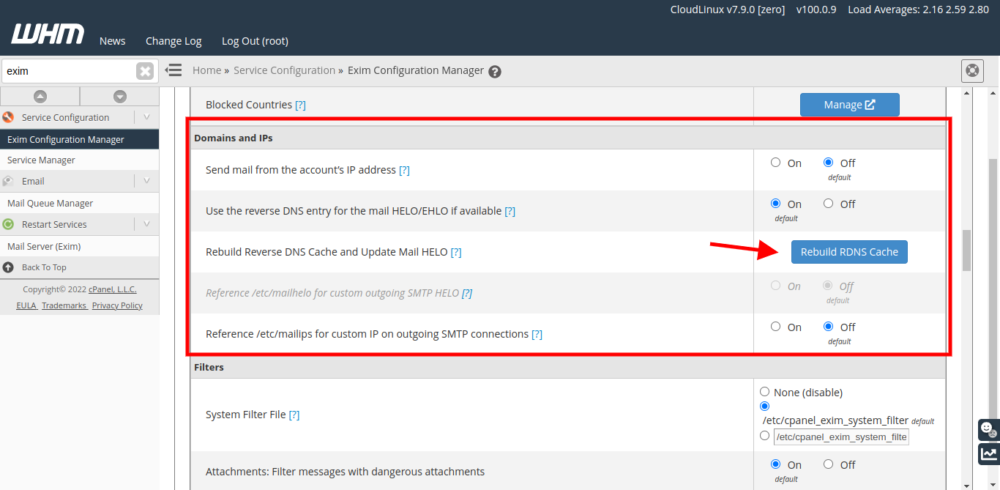Open help for reverse DNS HELO/EHLO option
The width and height of the screenshot is (1000, 490).
(510, 211)
